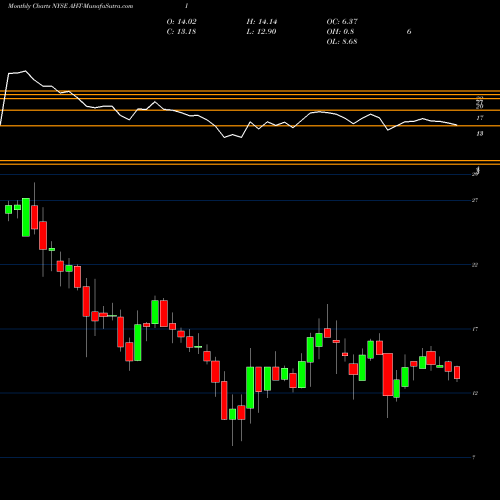Screen dimensions: 500x500
Task: Click the "7" price axis label
Action: tap(474, 458)
